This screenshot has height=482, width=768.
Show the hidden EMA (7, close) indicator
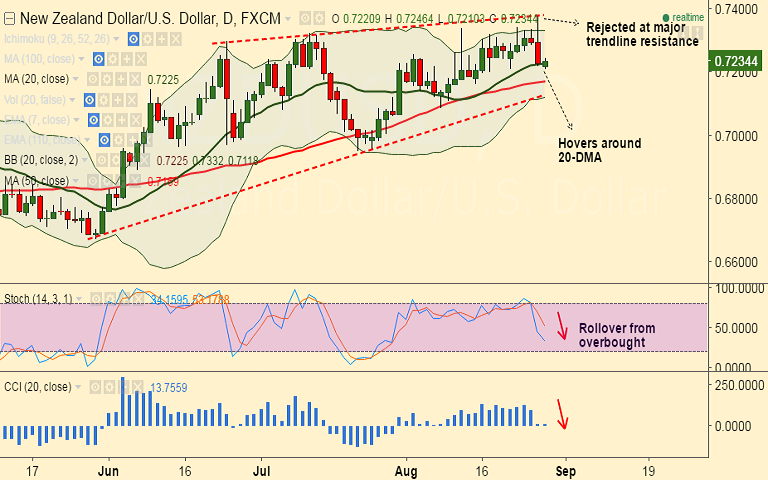[94, 120]
